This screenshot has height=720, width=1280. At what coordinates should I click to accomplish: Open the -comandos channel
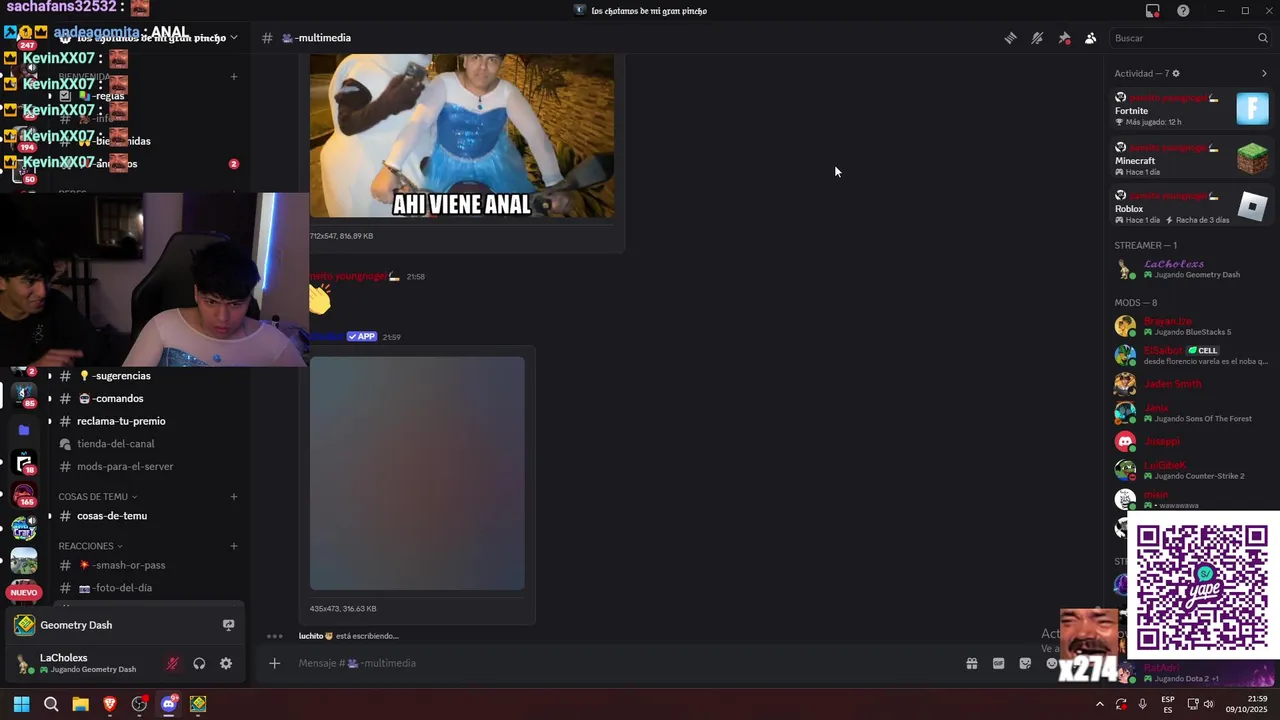(x=148, y=399)
